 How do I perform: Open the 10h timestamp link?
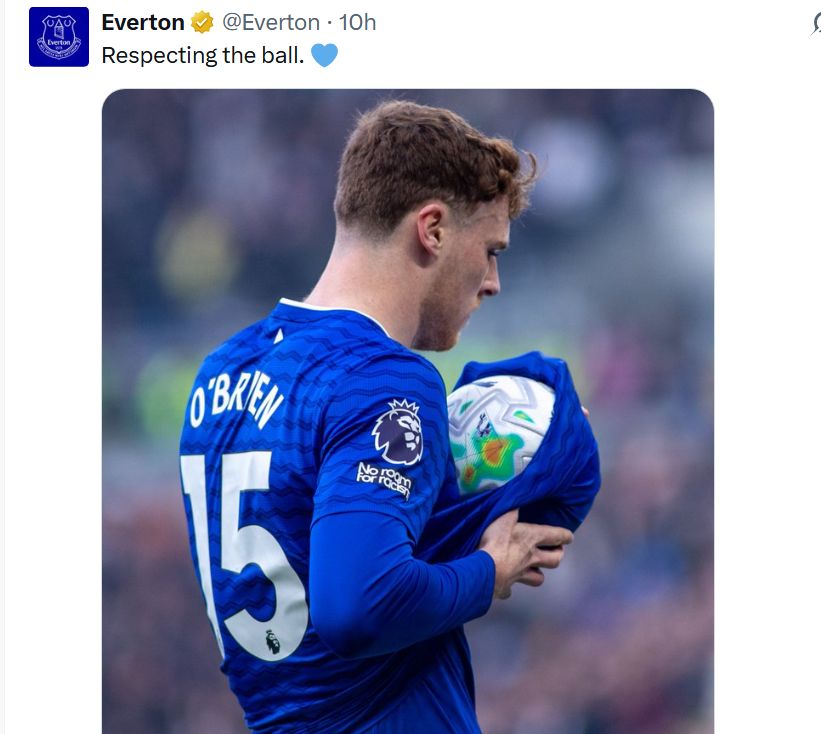pos(357,22)
